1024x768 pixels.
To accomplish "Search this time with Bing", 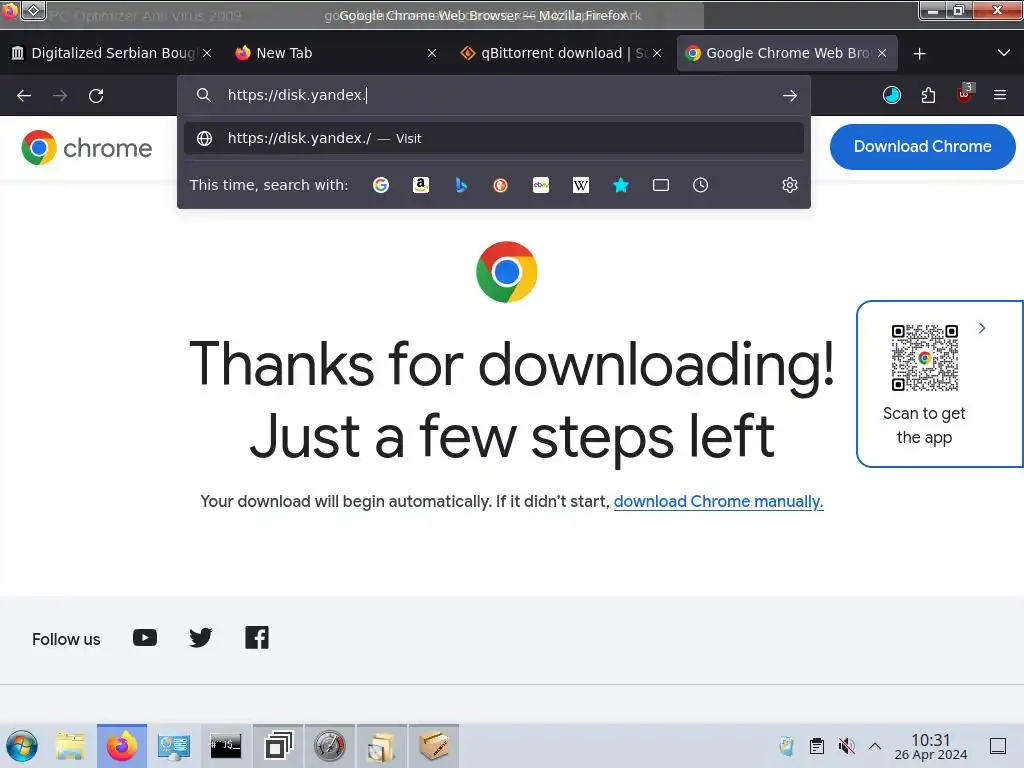I will pyautogui.click(x=461, y=185).
